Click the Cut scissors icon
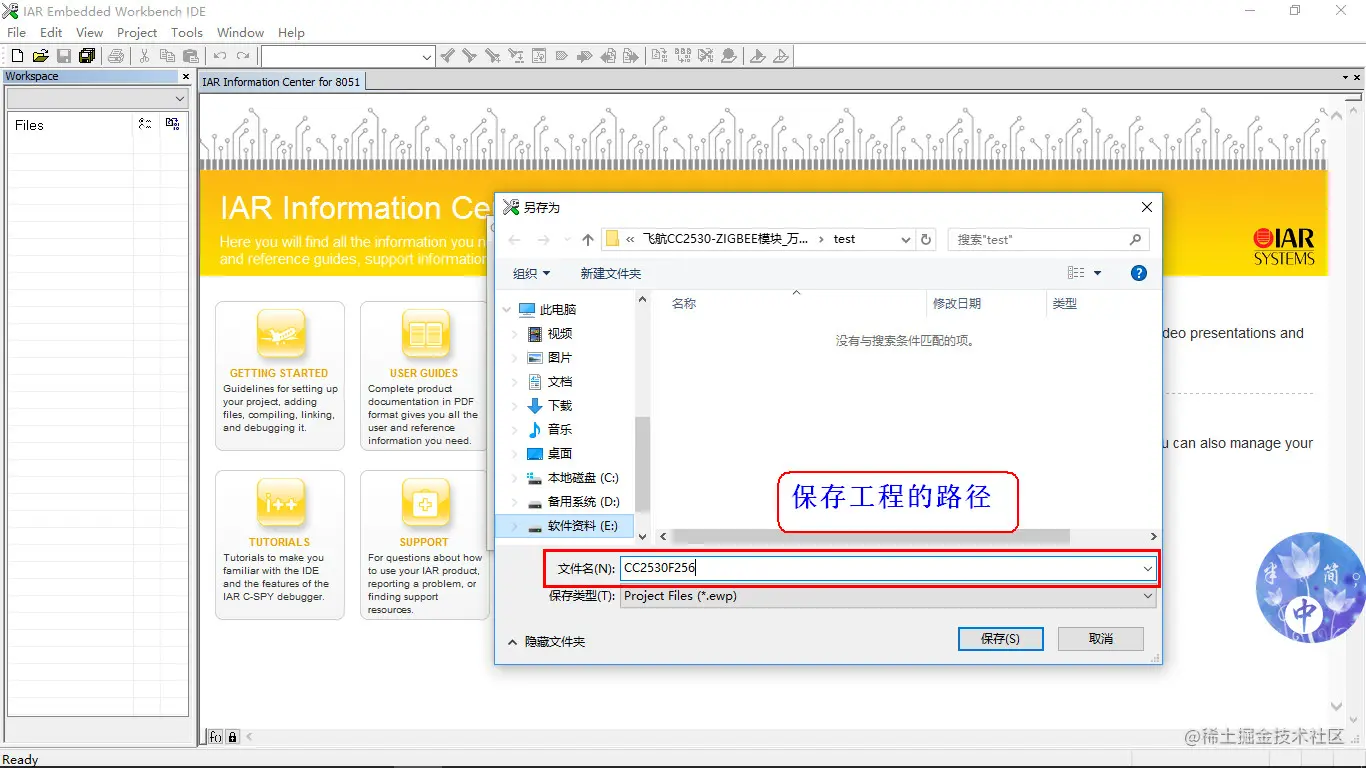Screen dimensions: 1366x768 click(144, 56)
